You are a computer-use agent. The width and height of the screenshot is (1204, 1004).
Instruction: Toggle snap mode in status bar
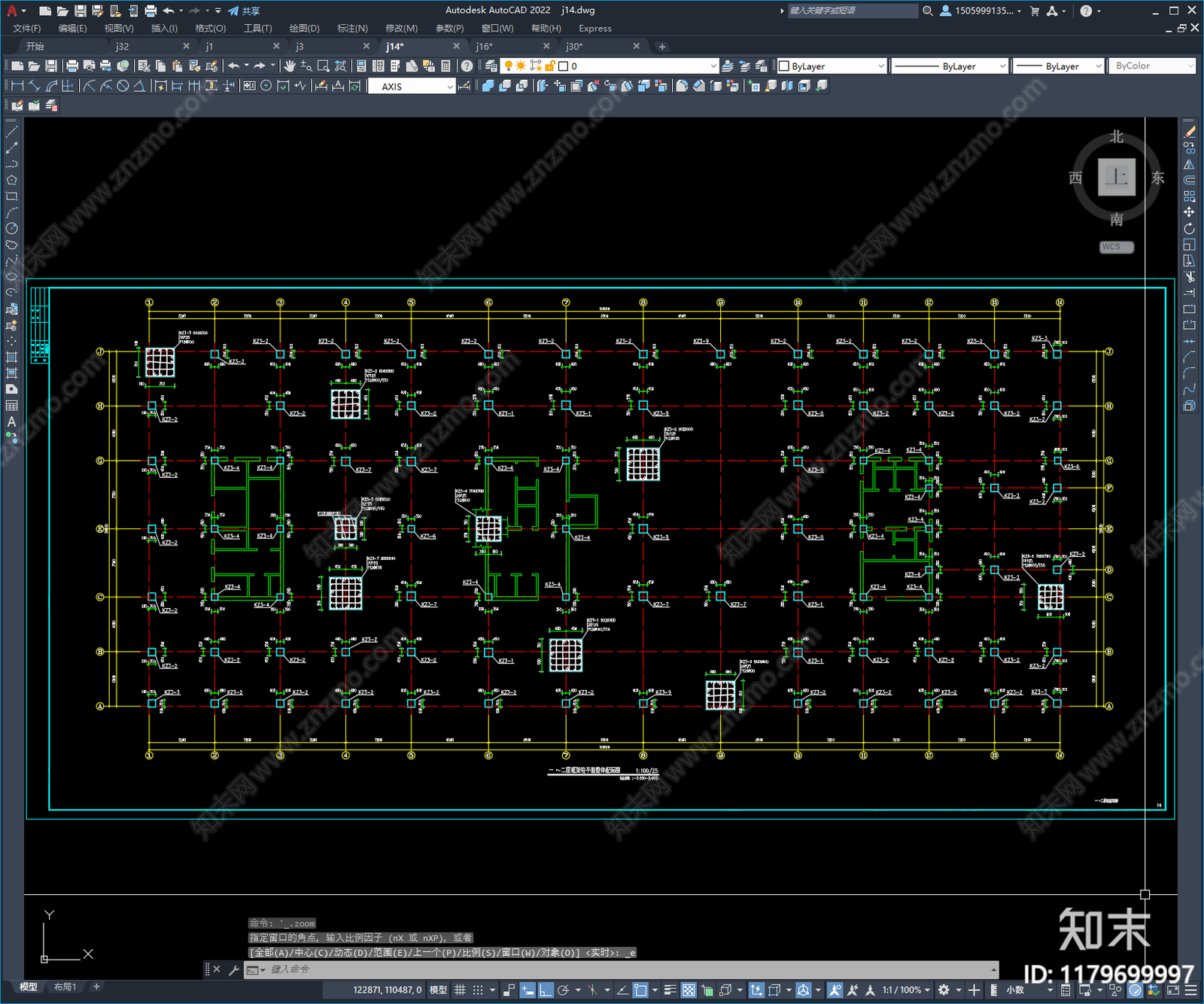(478, 990)
